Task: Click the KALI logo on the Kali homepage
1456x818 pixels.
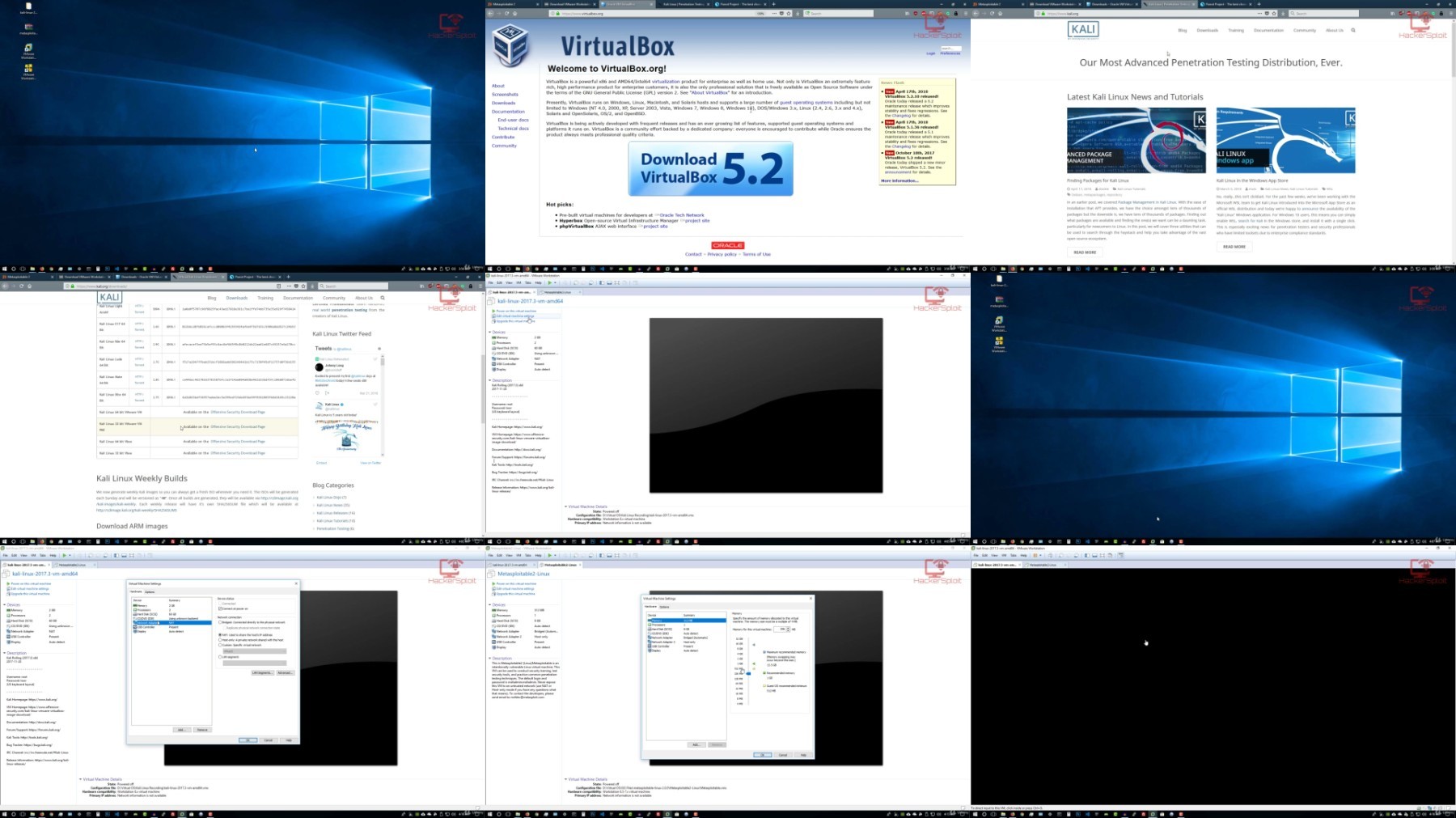Action: pyautogui.click(x=1083, y=30)
